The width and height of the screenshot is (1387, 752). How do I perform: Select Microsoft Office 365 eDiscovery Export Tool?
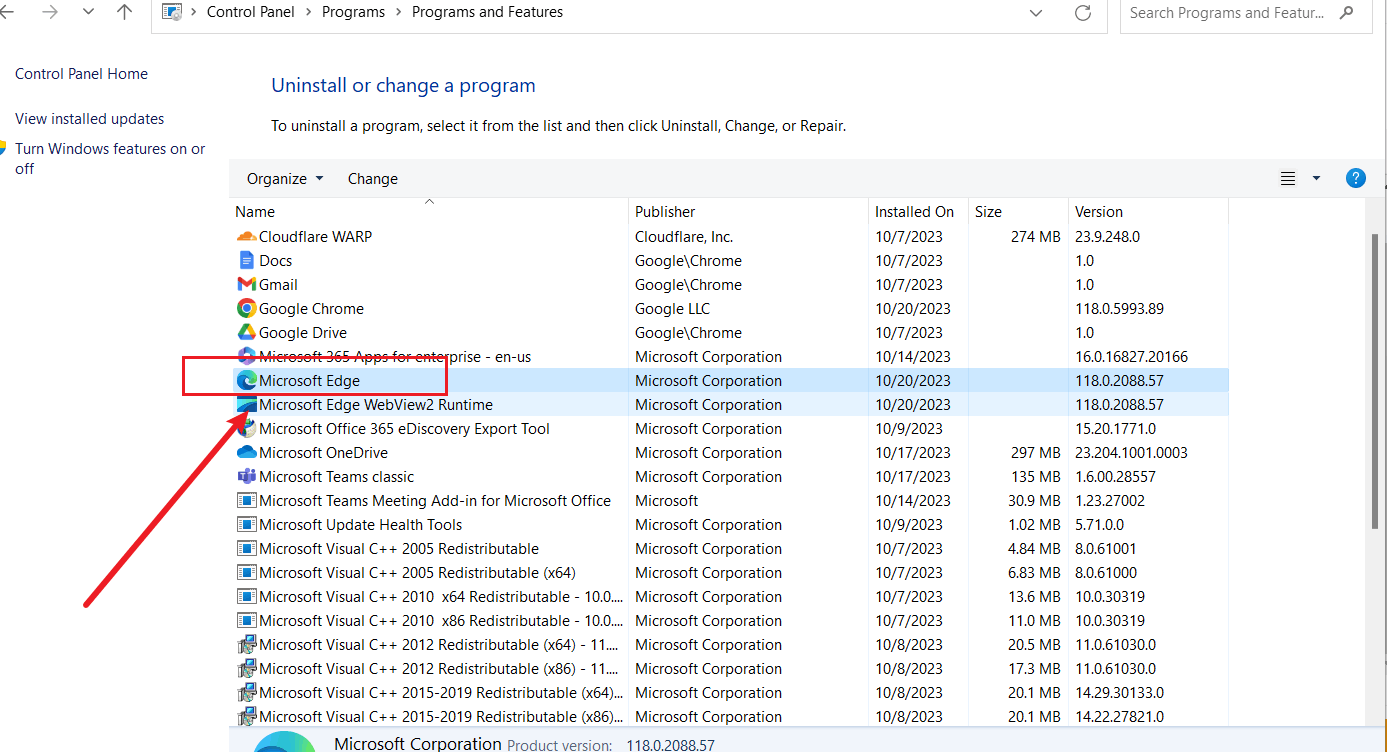(x=404, y=429)
